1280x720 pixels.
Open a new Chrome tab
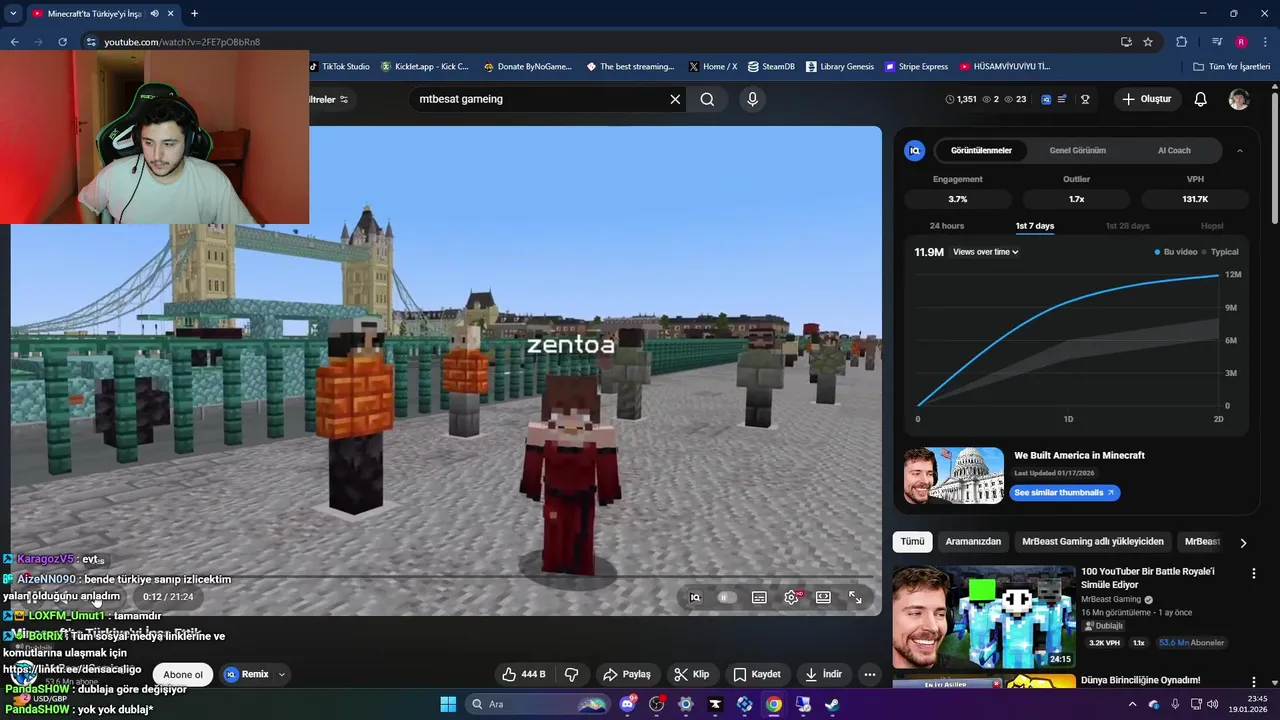click(194, 13)
